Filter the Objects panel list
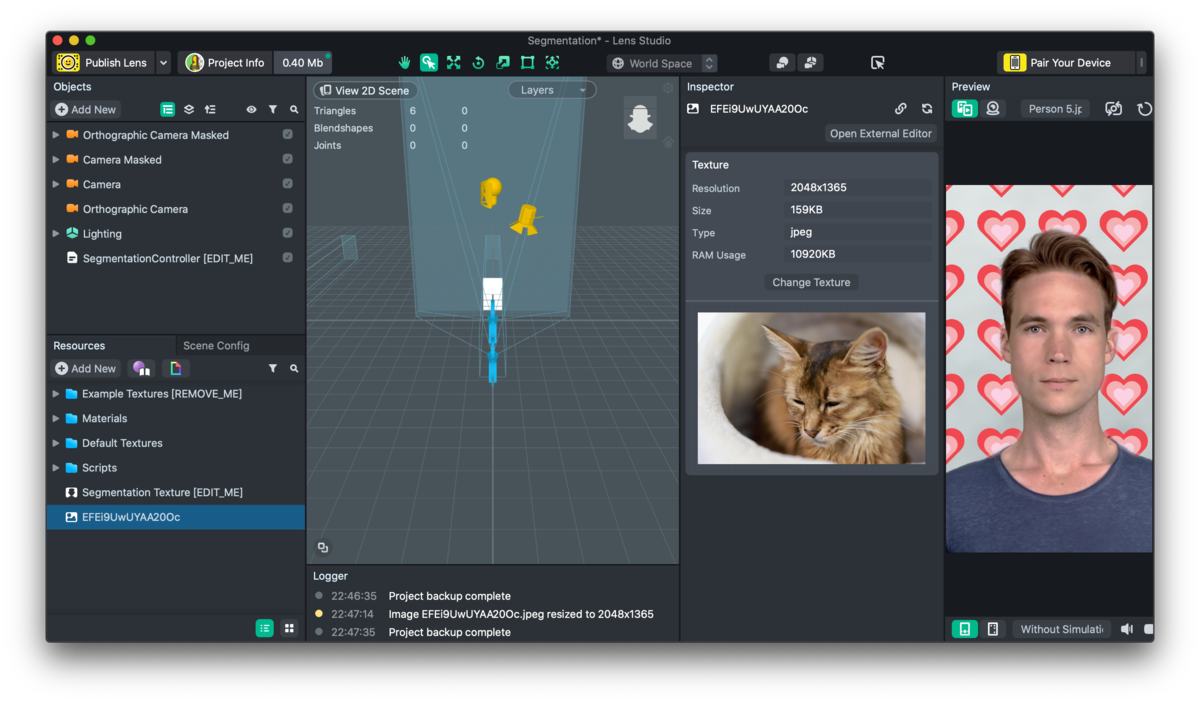Image resolution: width=1200 pixels, height=703 pixels. [x=272, y=109]
